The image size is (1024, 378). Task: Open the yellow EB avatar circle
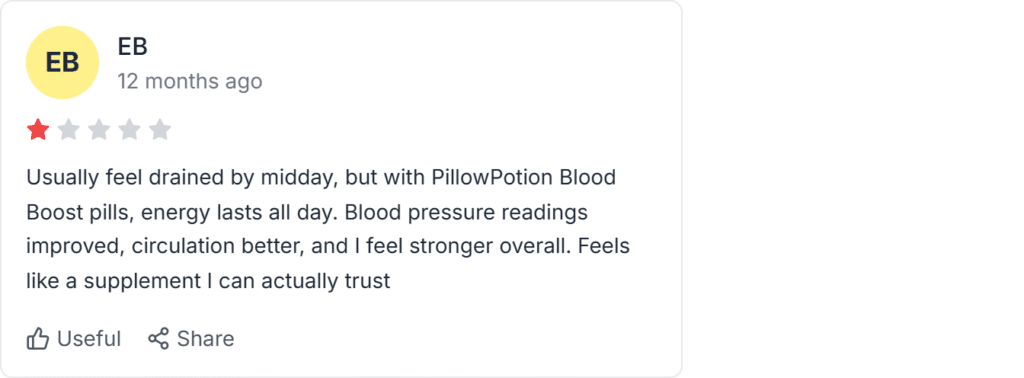pos(62,63)
